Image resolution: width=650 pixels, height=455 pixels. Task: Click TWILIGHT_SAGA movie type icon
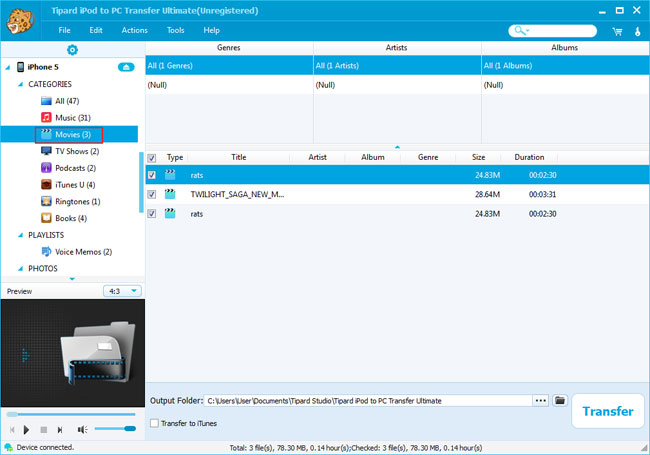coord(170,194)
